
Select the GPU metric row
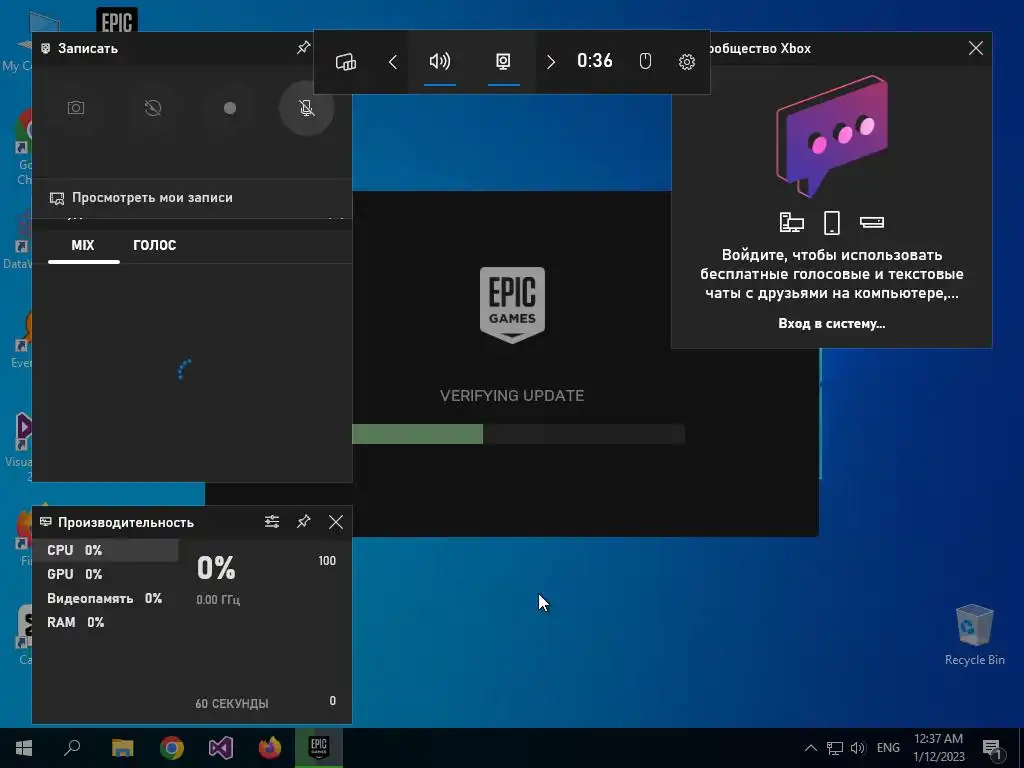106,575
